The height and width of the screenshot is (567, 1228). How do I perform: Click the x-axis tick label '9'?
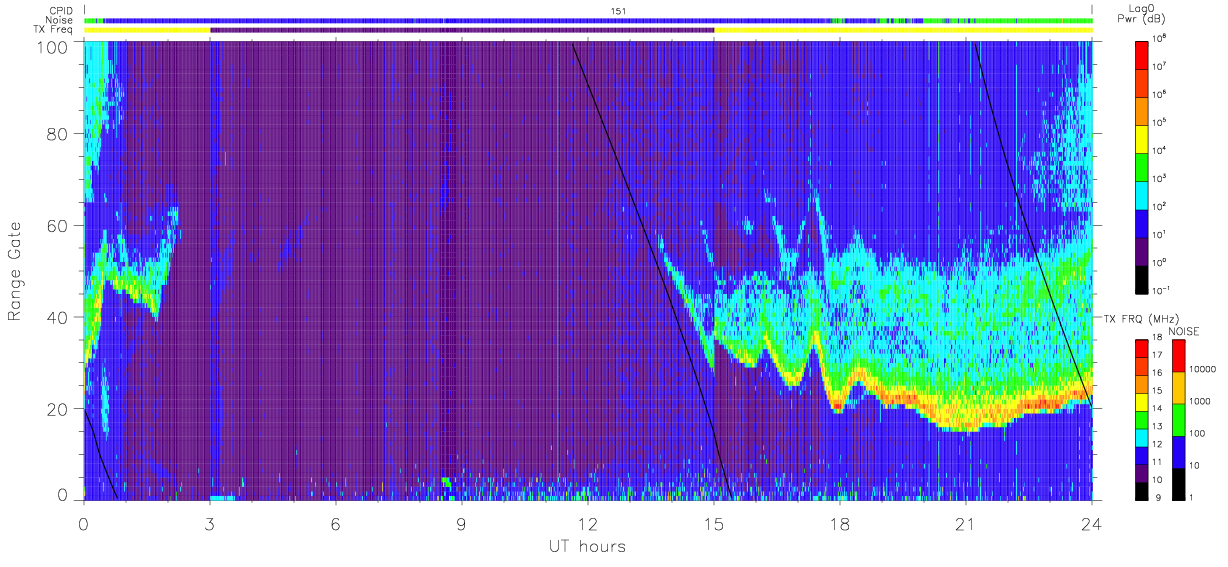[462, 524]
